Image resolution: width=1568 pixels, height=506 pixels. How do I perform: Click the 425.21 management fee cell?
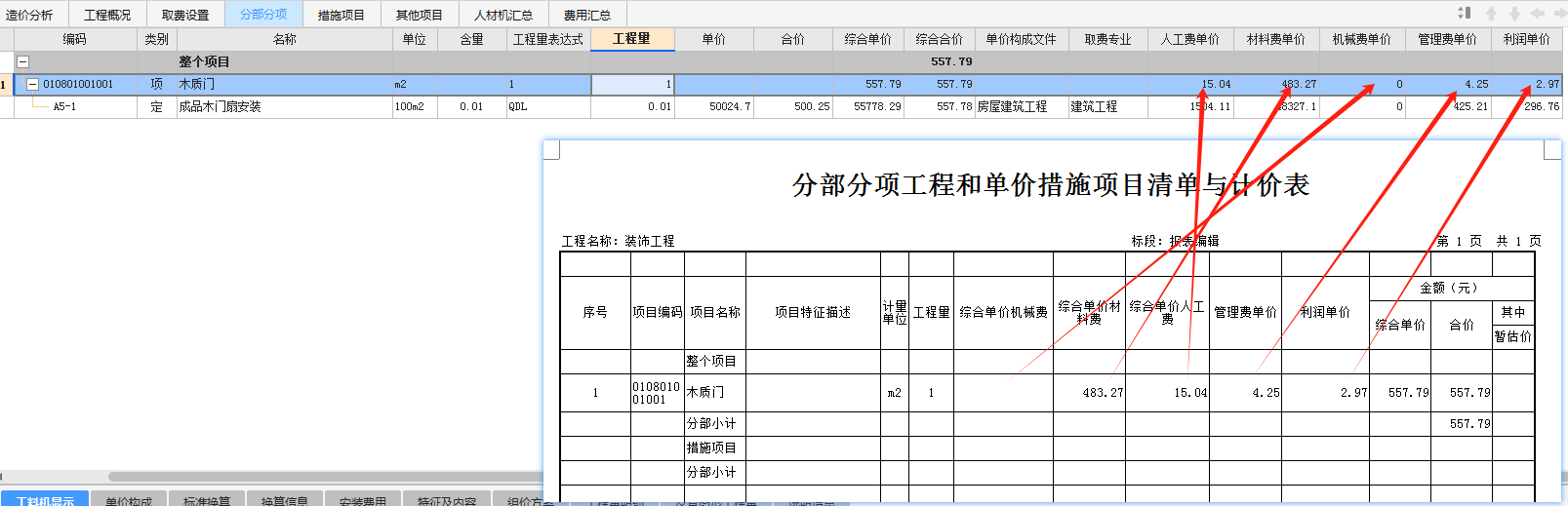coord(1448,107)
